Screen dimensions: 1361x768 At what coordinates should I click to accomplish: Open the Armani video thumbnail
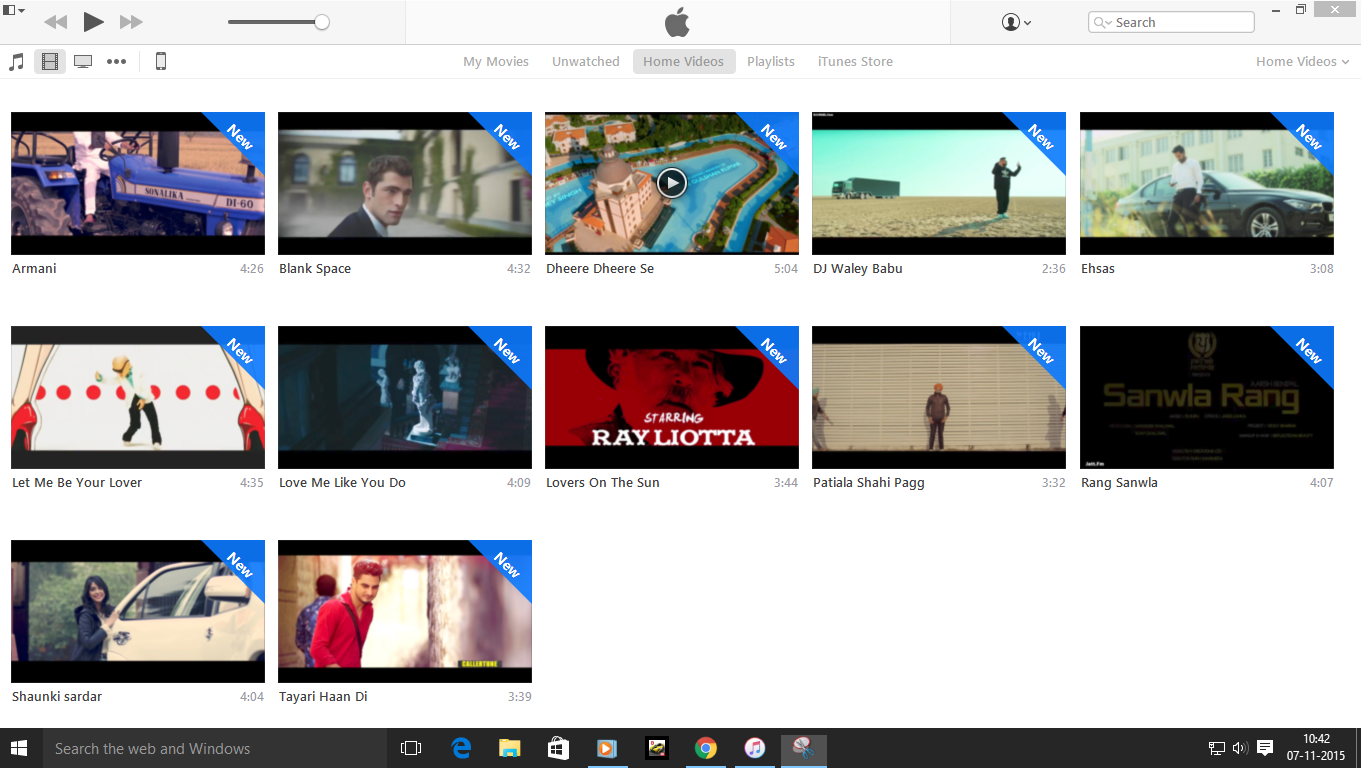coord(138,183)
